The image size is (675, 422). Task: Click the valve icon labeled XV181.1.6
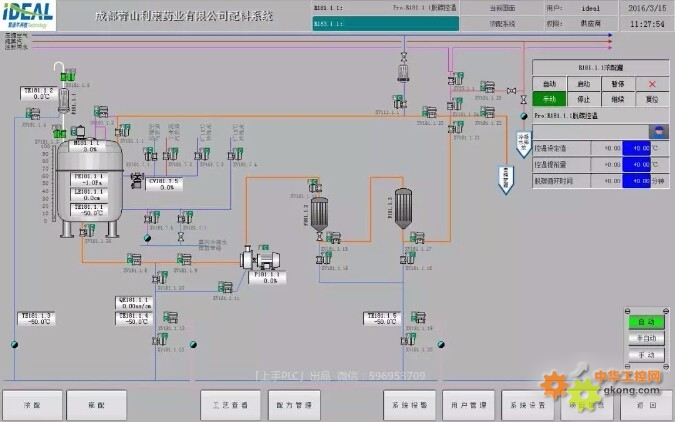(68, 75)
